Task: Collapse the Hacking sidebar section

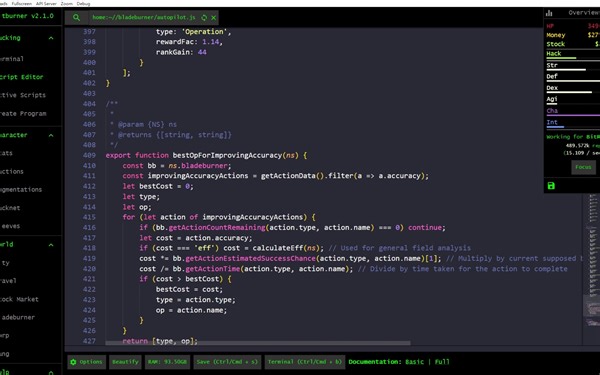Action: 51,38
